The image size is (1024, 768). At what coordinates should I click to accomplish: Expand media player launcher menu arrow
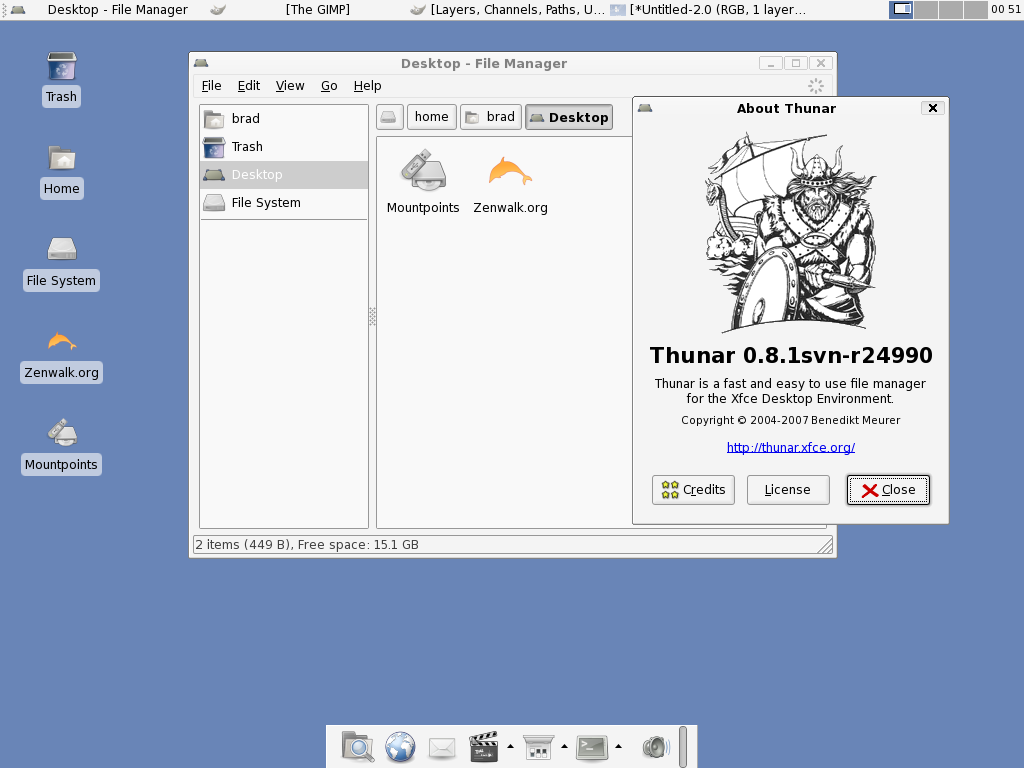click(510, 746)
